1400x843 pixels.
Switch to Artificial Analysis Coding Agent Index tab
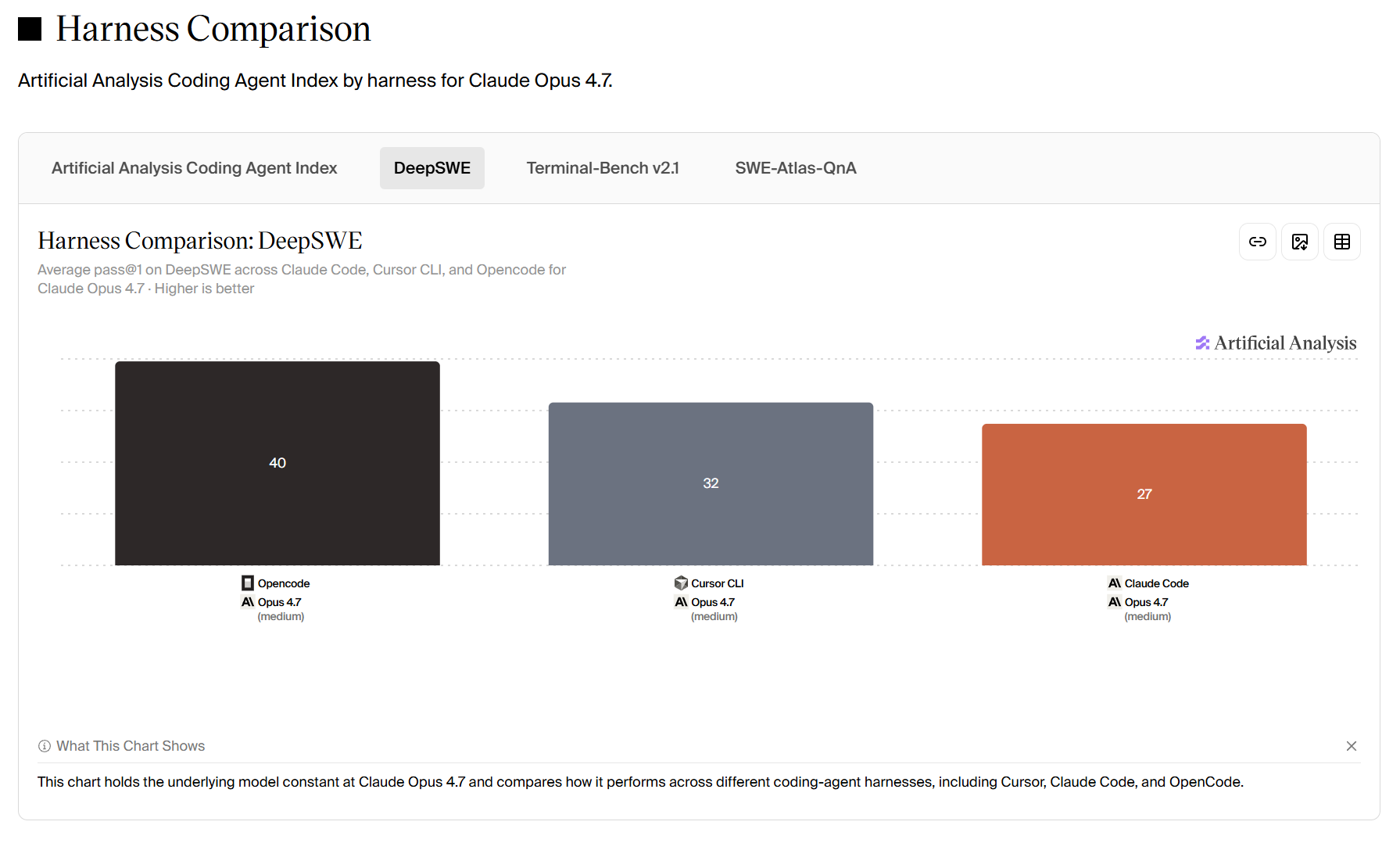tap(195, 168)
